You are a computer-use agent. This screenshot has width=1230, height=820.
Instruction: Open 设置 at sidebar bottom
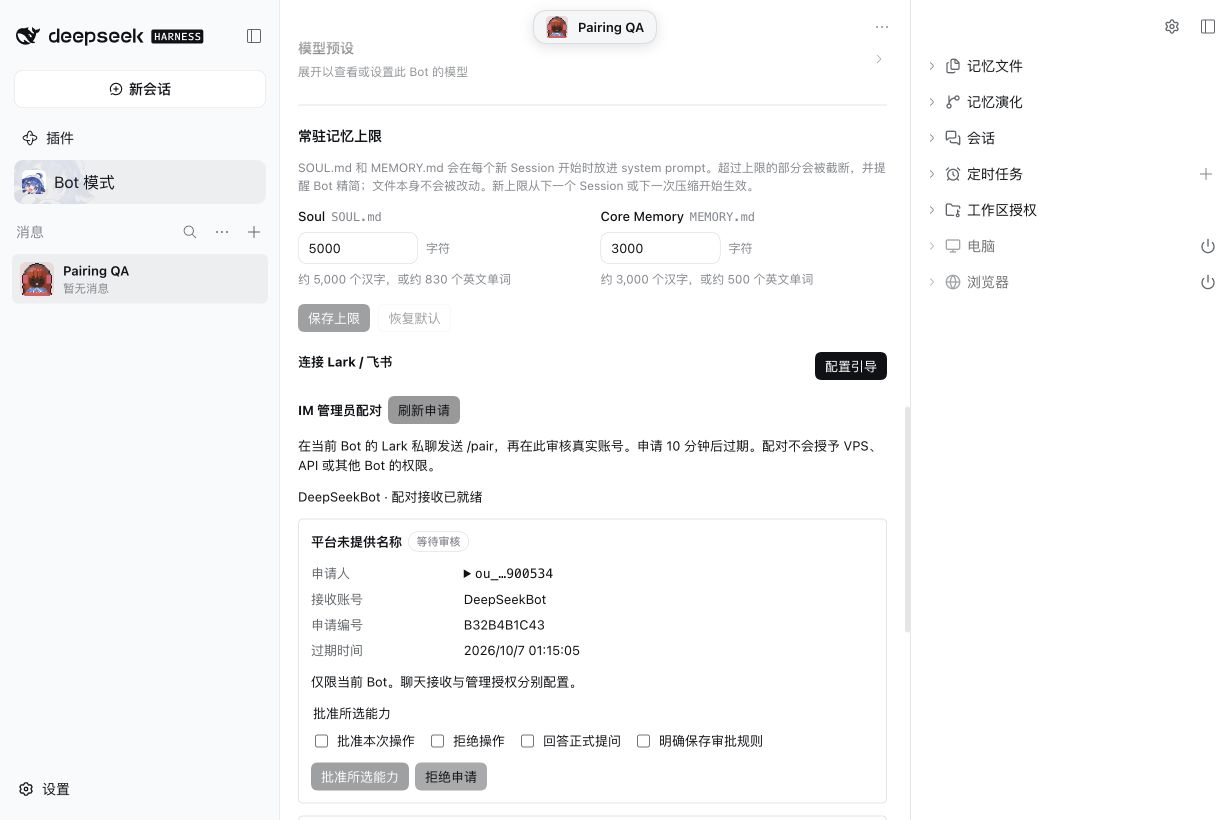coord(45,789)
